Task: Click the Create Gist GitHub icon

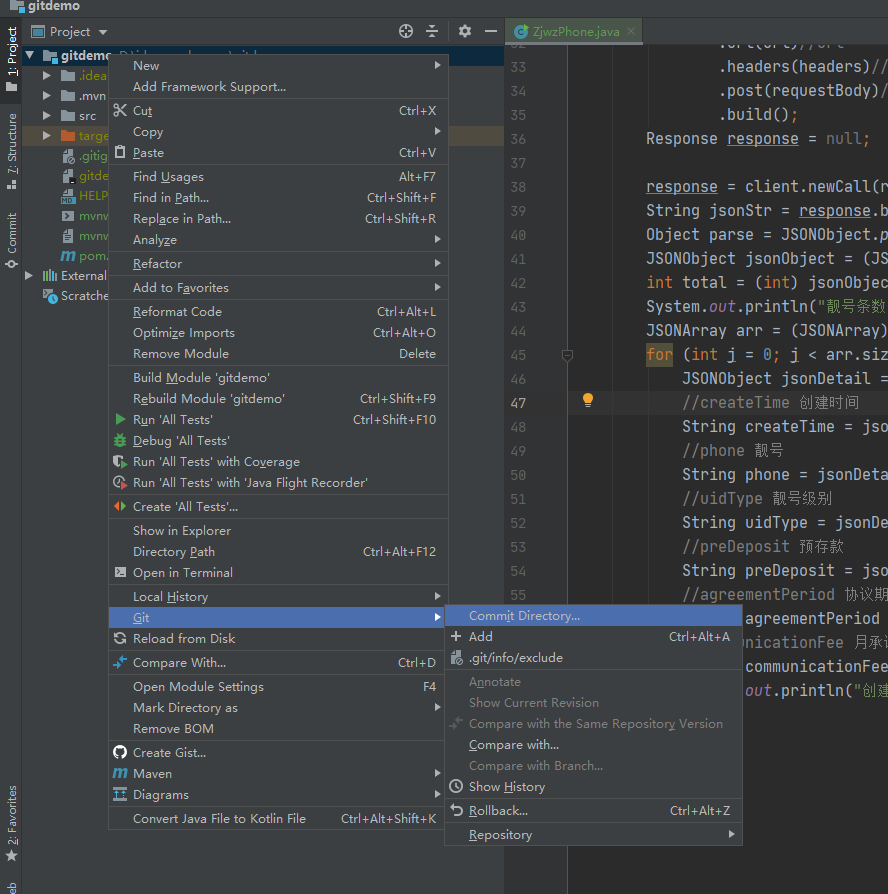Action: (120, 753)
